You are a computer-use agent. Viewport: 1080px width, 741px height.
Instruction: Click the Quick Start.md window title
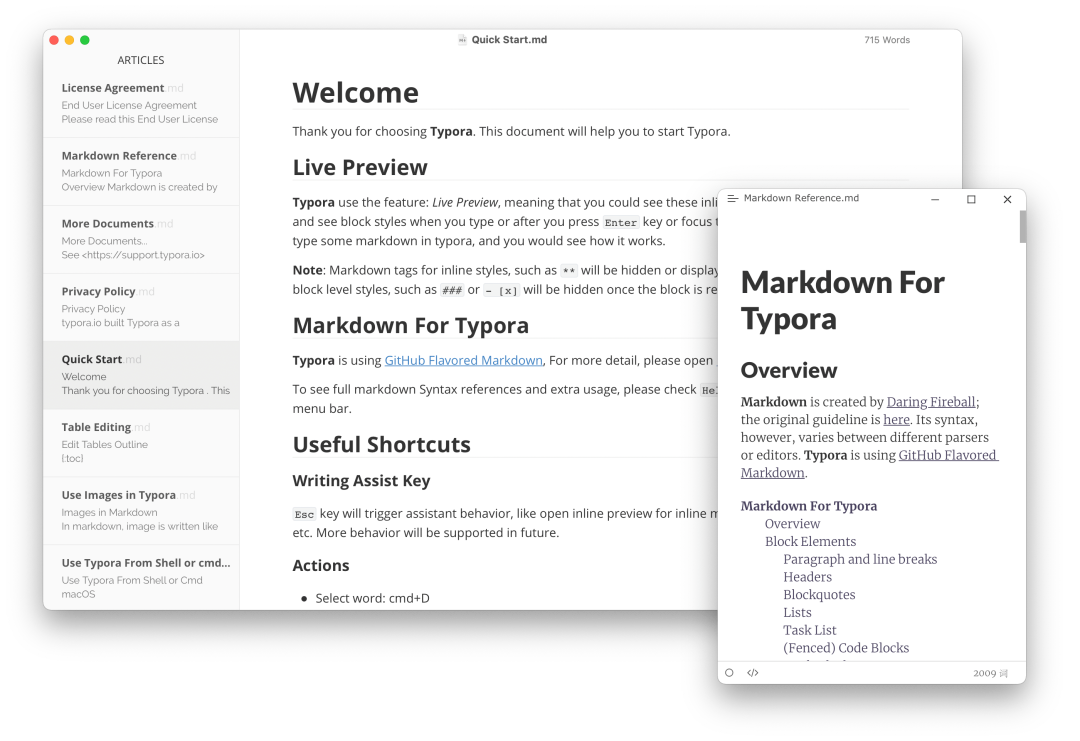click(509, 40)
